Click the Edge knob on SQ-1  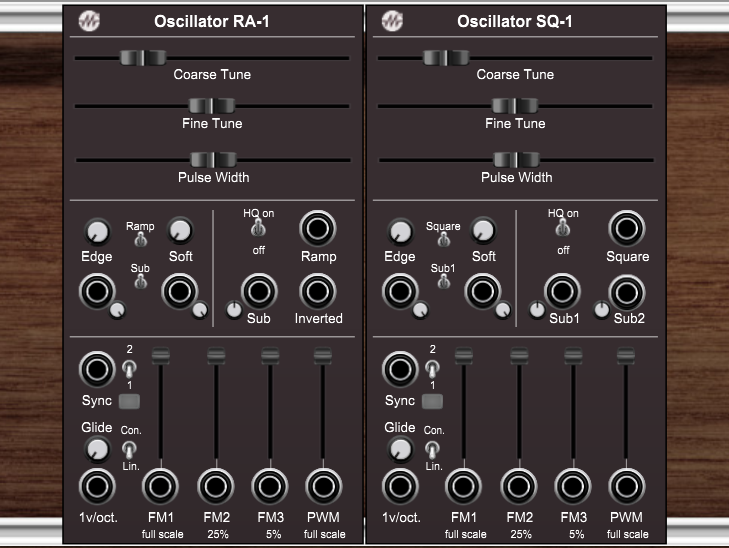[400, 231]
